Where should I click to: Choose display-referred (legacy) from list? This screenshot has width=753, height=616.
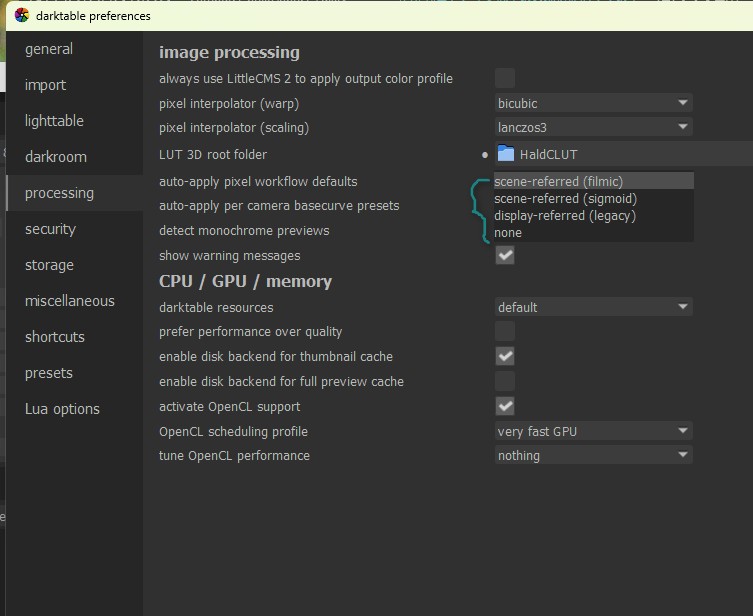click(565, 215)
